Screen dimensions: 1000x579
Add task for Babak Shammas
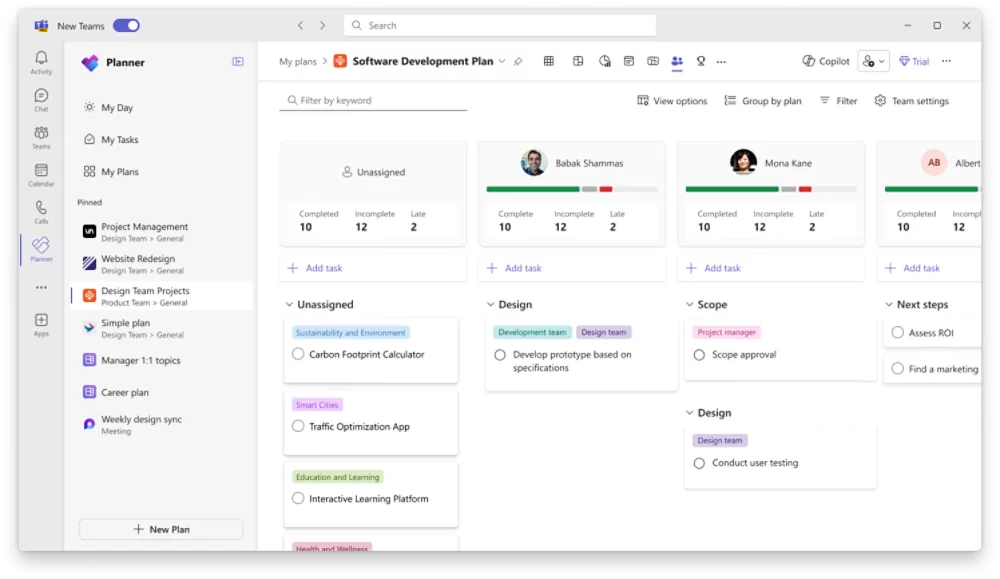572,268
